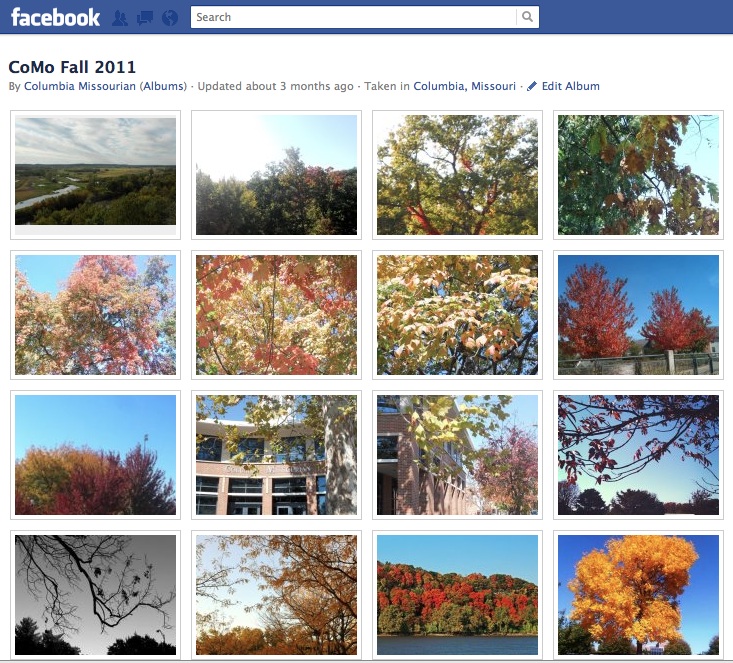Open the oak leaves against sky photo
This screenshot has width=733, height=663.
point(638,174)
